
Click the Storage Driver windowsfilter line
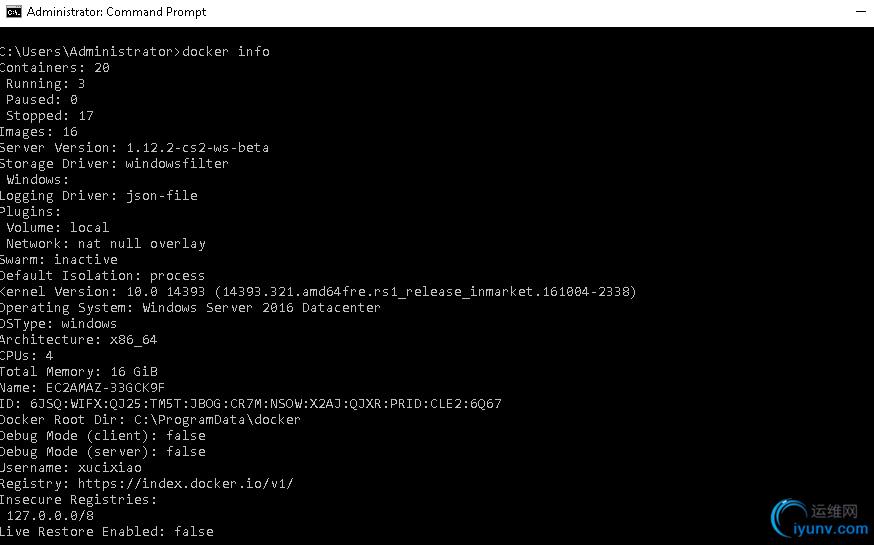pyautogui.click(x=114, y=164)
